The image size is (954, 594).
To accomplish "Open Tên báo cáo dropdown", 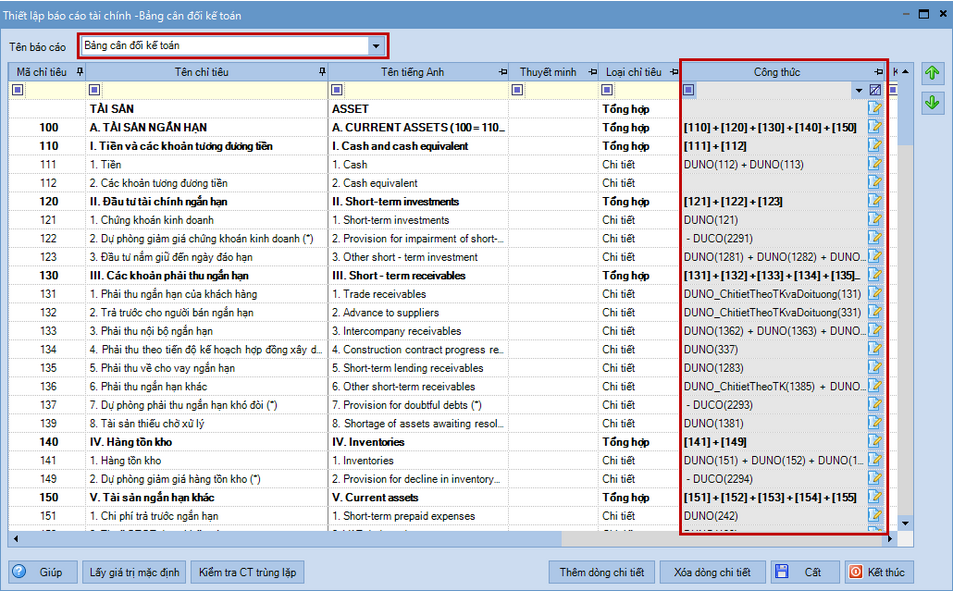I will [x=376, y=46].
